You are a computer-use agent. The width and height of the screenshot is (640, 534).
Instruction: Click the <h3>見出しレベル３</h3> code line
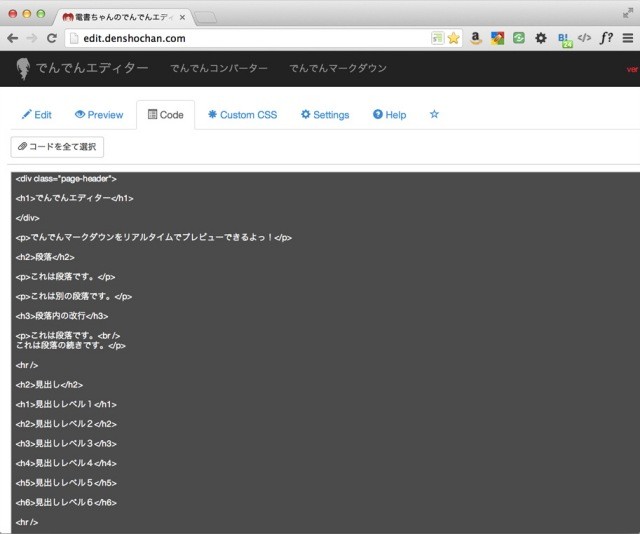pyautogui.click(x=66, y=443)
